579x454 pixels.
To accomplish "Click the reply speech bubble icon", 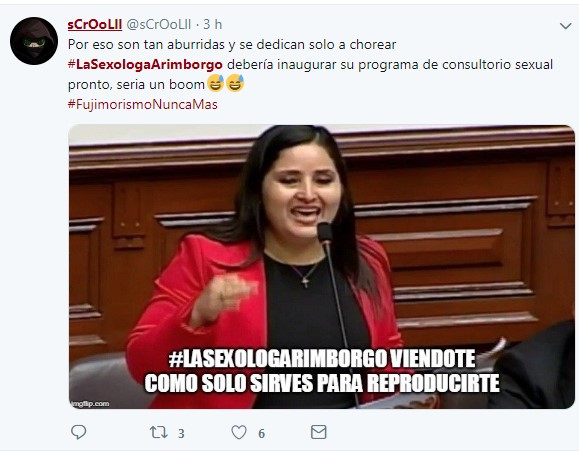I will tap(78, 432).
